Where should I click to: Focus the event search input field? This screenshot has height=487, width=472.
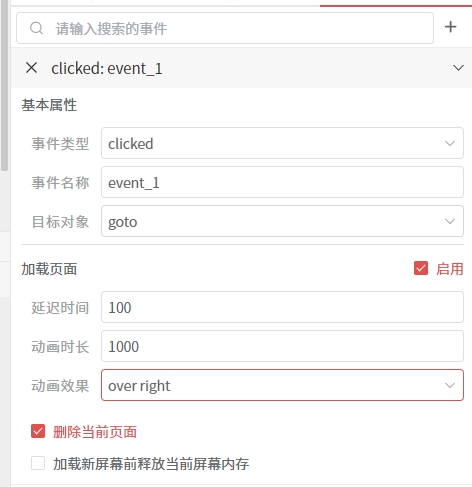pos(225,28)
